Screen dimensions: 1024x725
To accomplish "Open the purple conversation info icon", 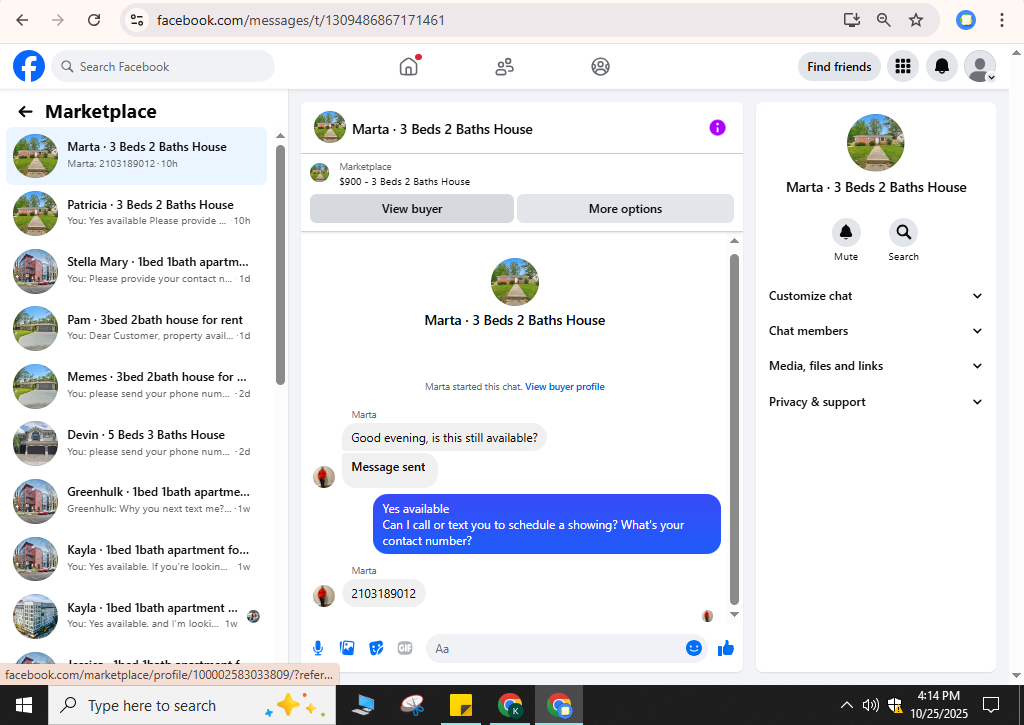I will coord(717,127).
